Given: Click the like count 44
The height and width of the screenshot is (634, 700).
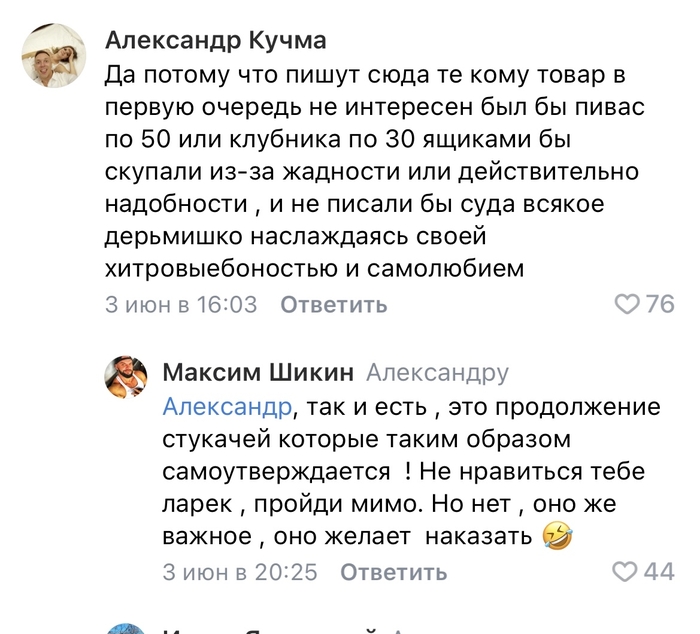Looking at the screenshot, I should [x=659, y=572].
